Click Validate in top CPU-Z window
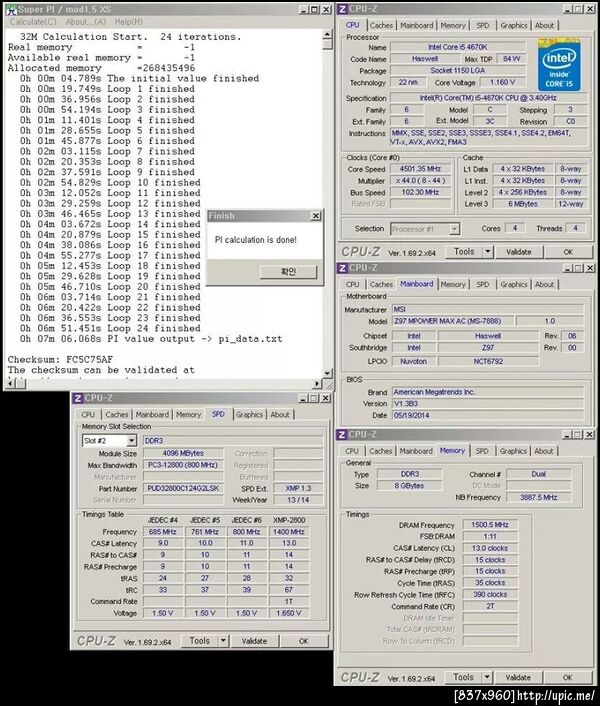This screenshot has width=600, height=706. pyautogui.click(x=519, y=252)
